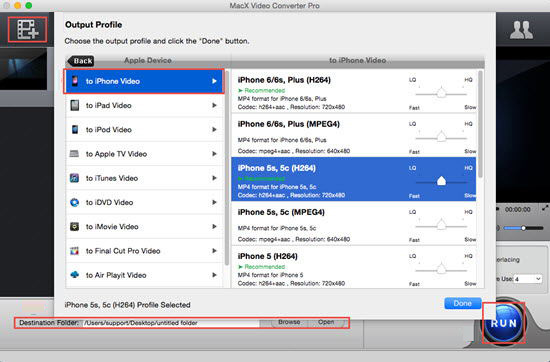The height and width of the screenshot is (362, 550).
Task: Choose the iPhone 6/6s, Plus (H264) profile
Action: pyautogui.click(x=354, y=91)
